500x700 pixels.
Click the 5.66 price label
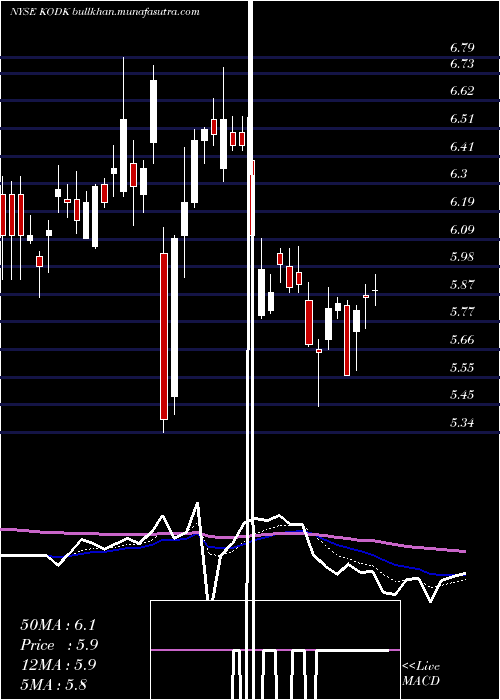[x=462, y=340]
